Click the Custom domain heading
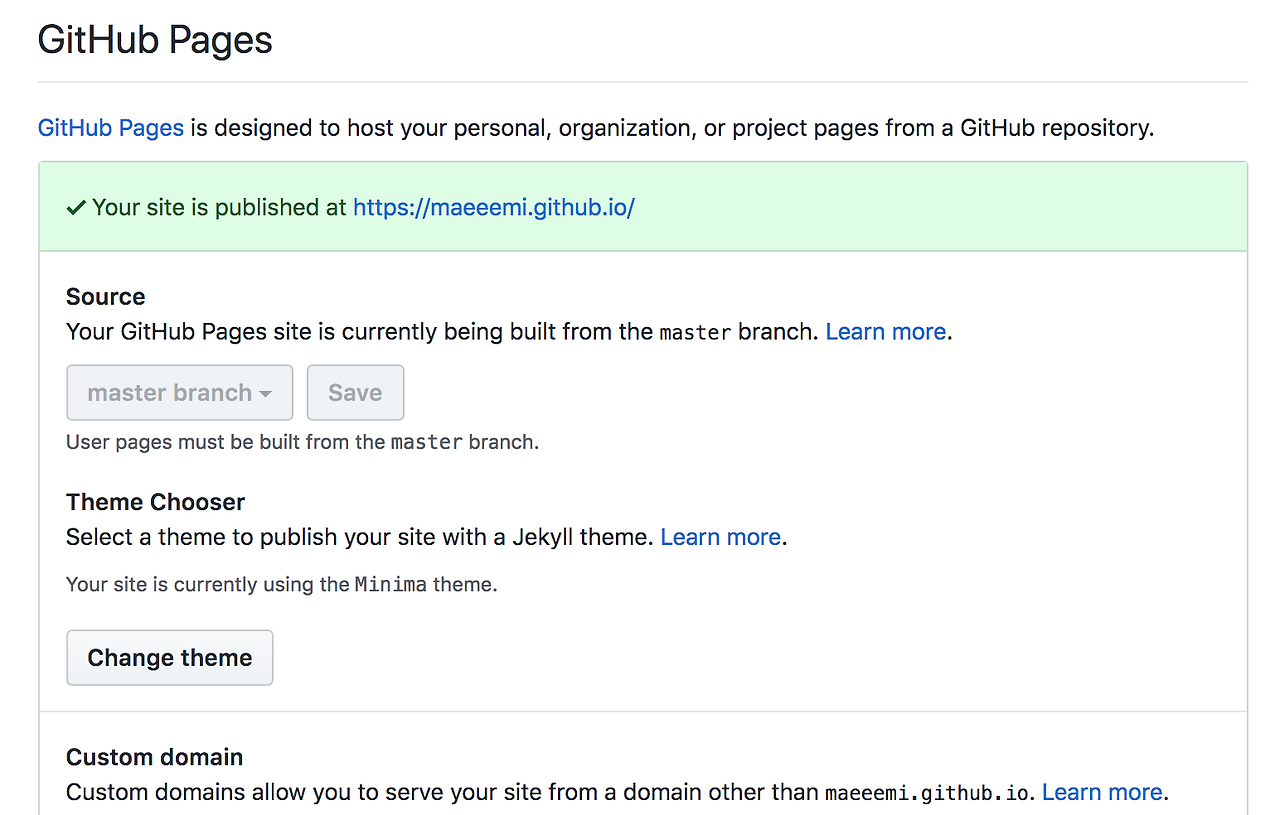The width and height of the screenshot is (1280, 815). (x=154, y=757)
